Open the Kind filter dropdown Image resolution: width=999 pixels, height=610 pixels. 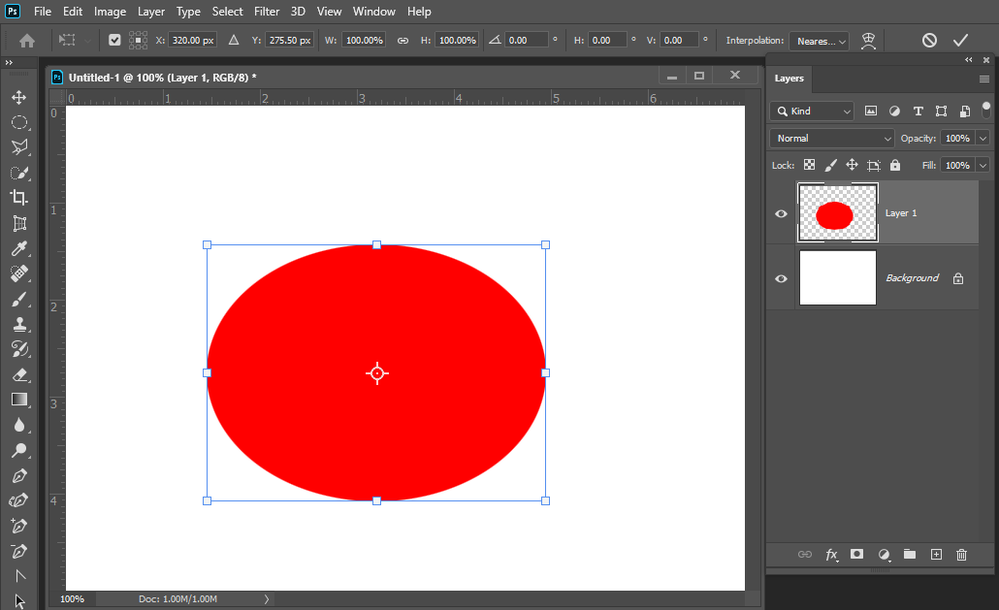(812, 111)
